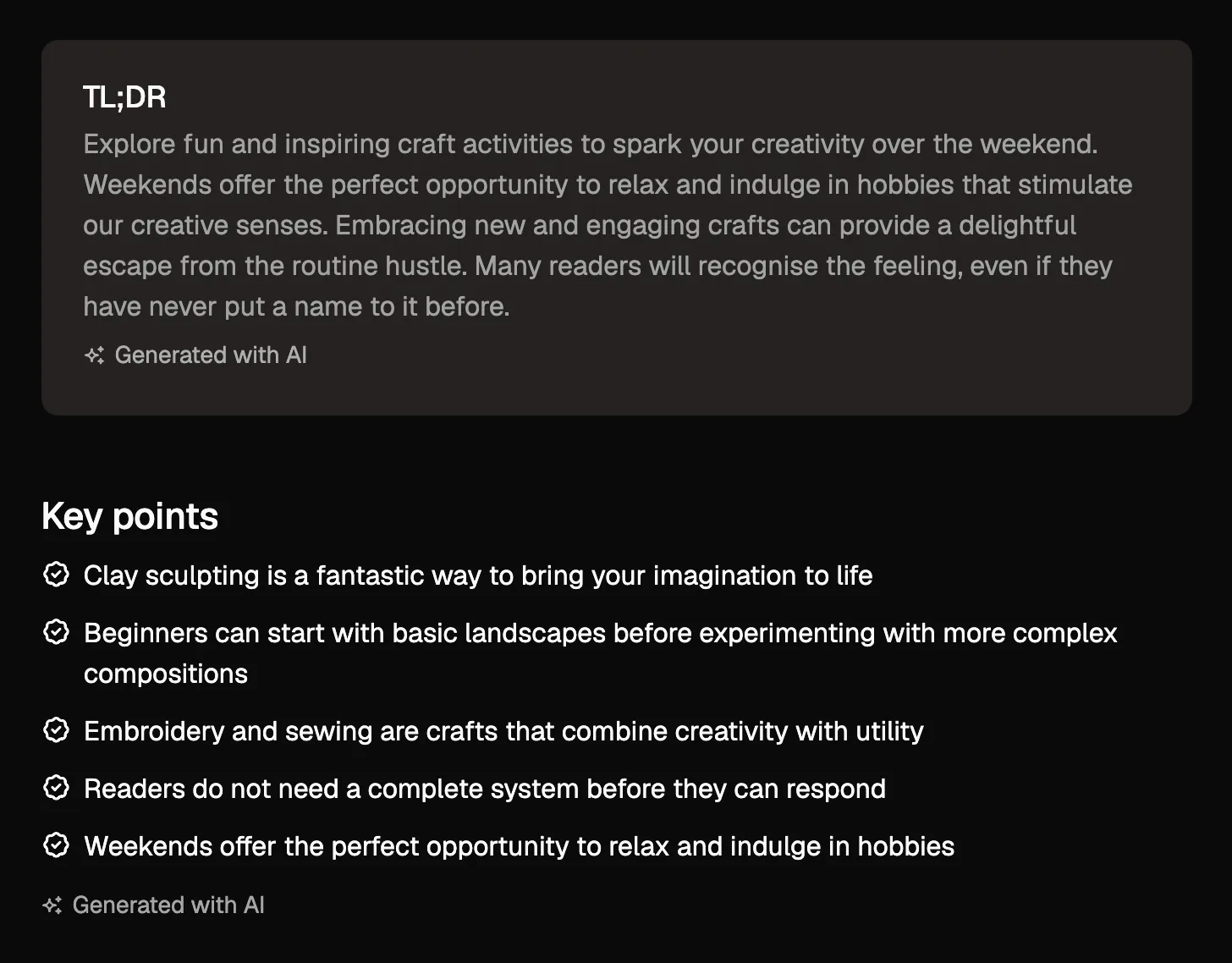Click the check badge beside Weekends offer

point(56,845)
